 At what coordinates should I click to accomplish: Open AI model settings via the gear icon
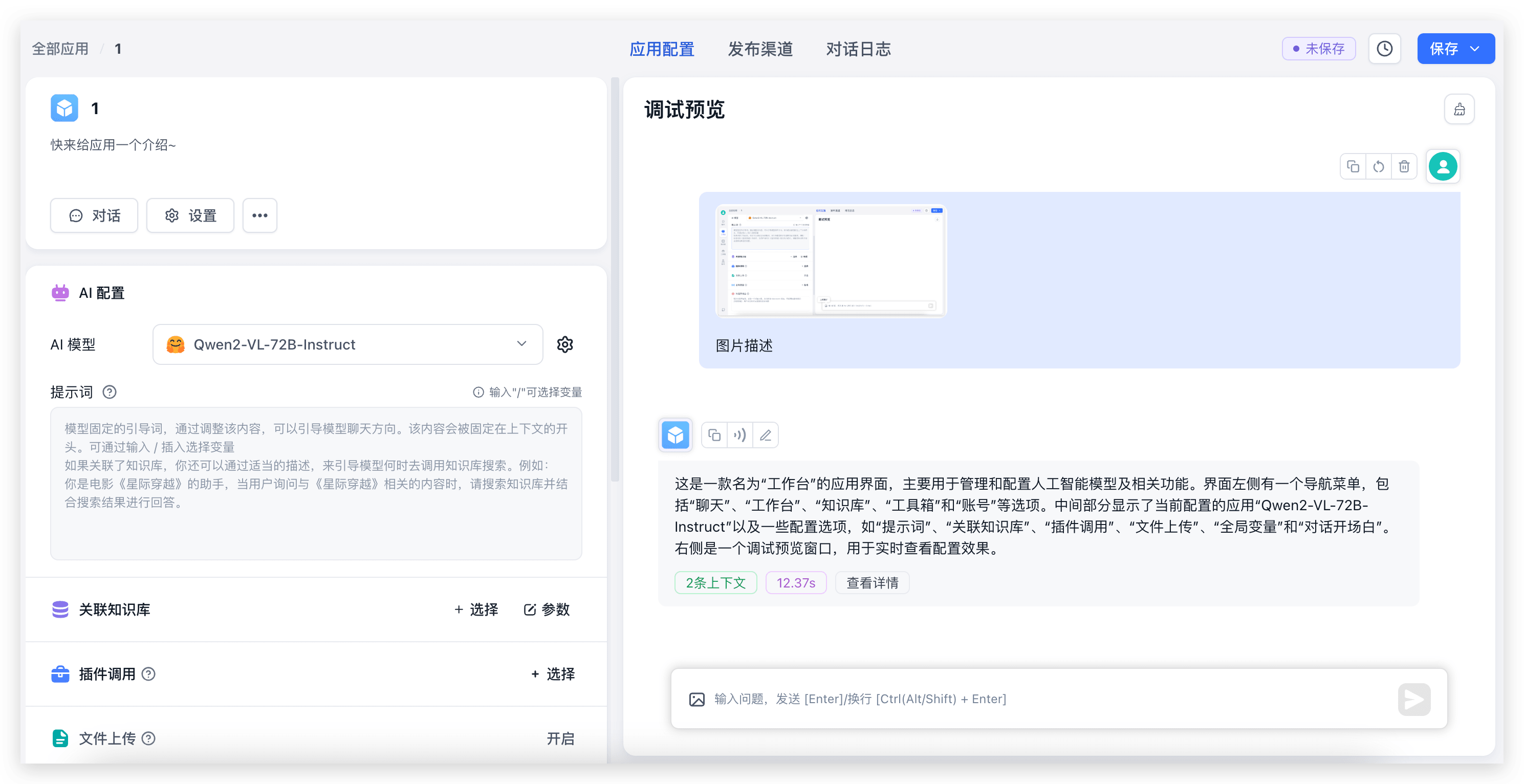point(565,344)
